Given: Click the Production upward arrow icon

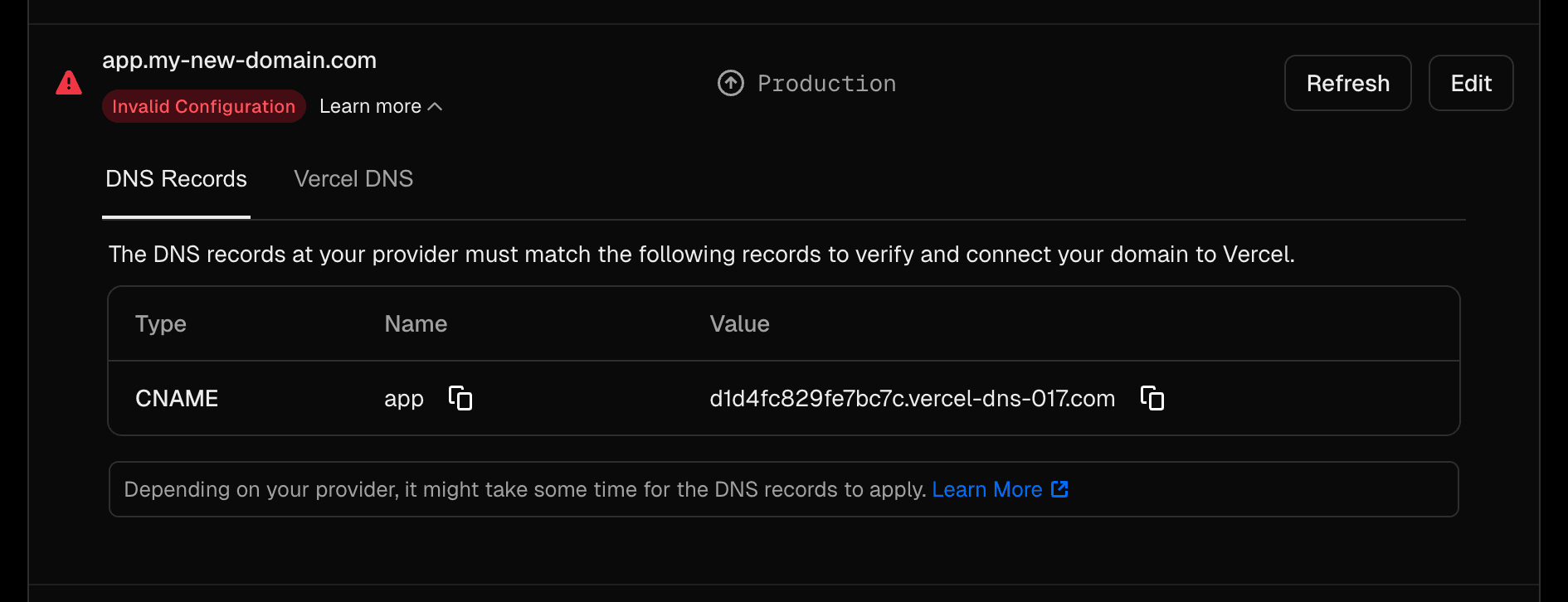Looking at the screenshot, I should click(x=730, y=83).
